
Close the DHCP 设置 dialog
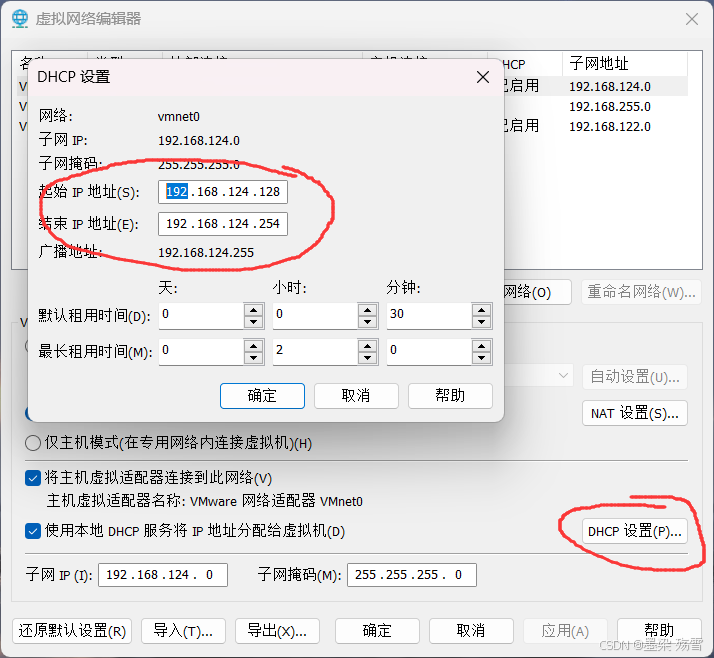click(483, 77)
